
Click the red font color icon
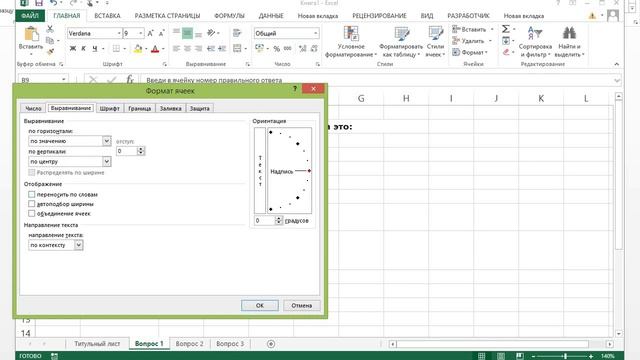[155, 49]
